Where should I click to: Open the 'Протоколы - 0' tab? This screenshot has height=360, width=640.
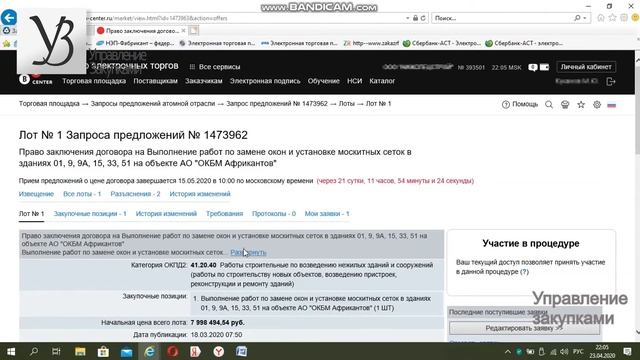pyautogui.click(x=274, y=213)
